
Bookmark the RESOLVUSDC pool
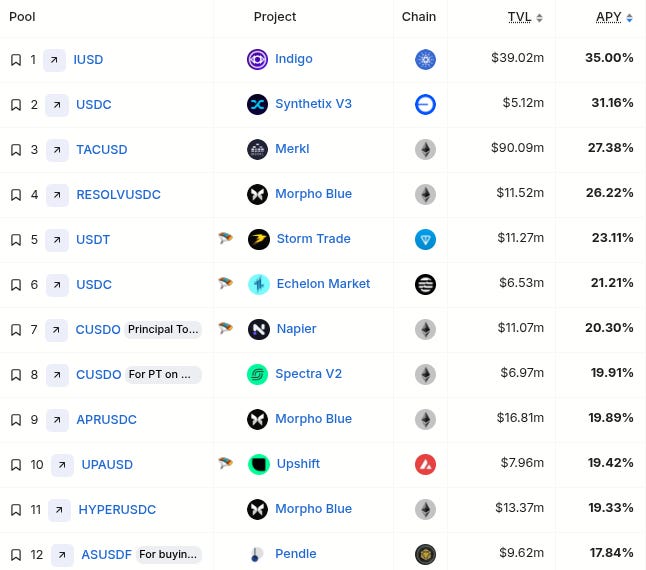[16, 194]
